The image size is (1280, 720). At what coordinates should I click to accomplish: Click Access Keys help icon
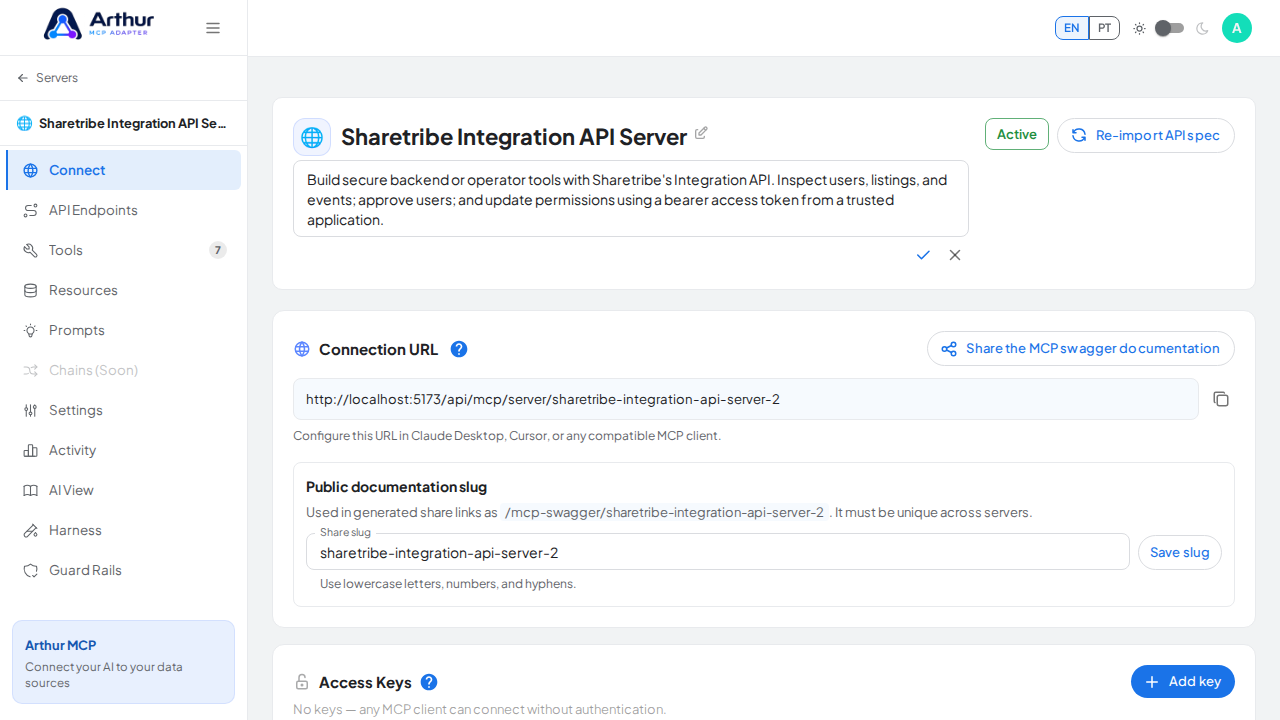click(429, 682)
